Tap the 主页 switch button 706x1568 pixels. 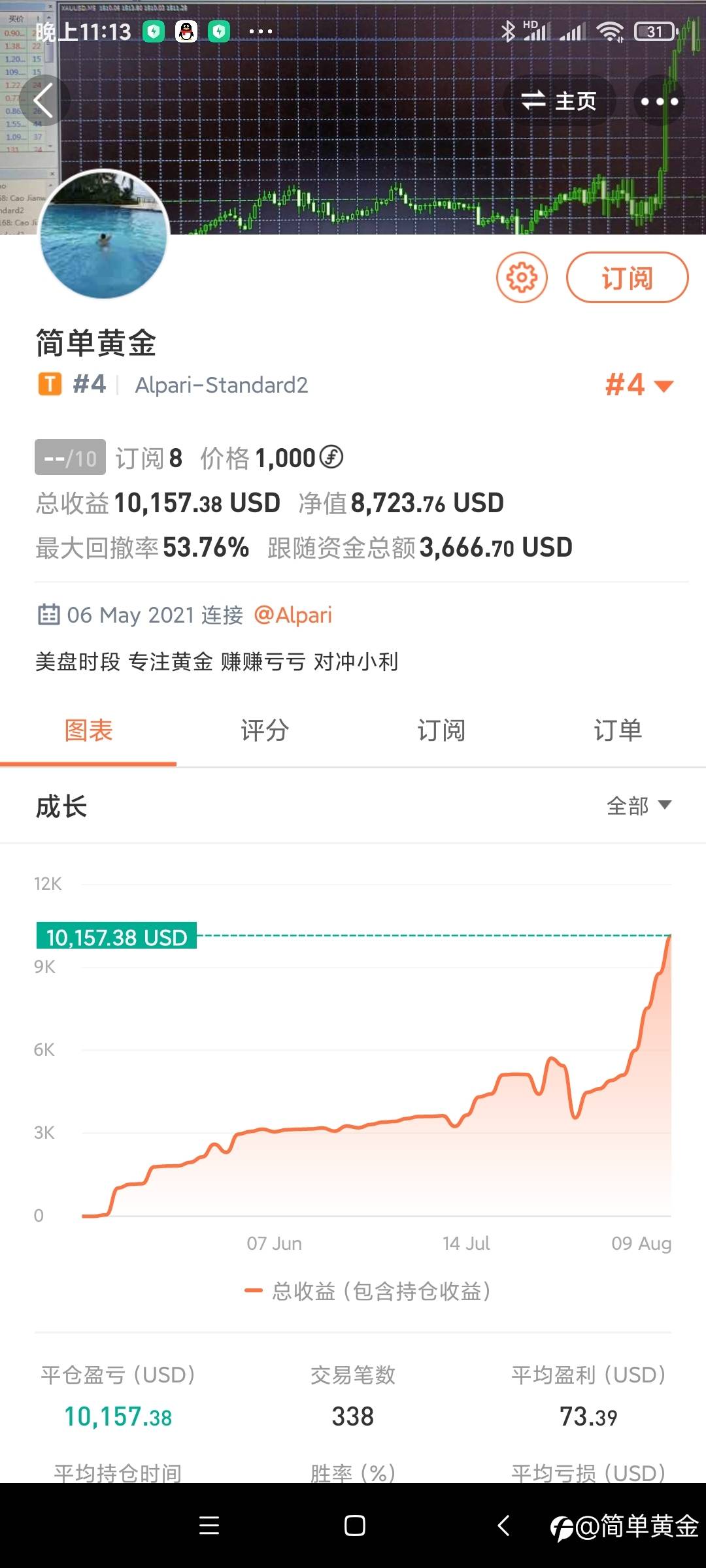(x=559, y=101)
